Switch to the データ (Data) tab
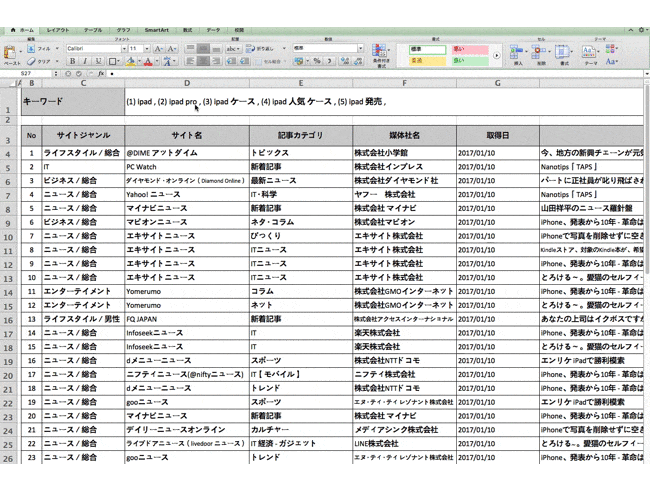The image size is (650, 490). 213,30
